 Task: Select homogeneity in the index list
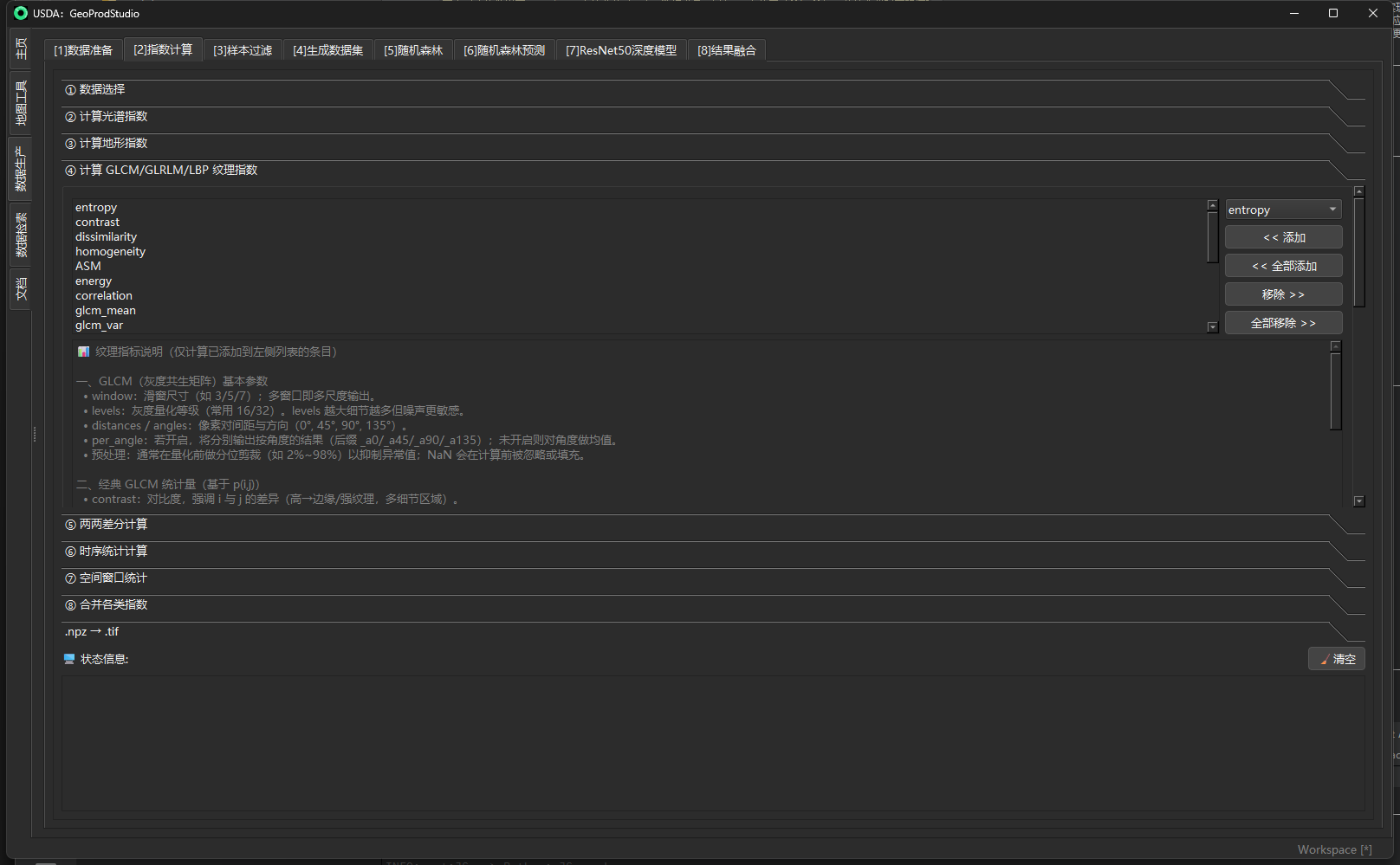click(110, 251)
